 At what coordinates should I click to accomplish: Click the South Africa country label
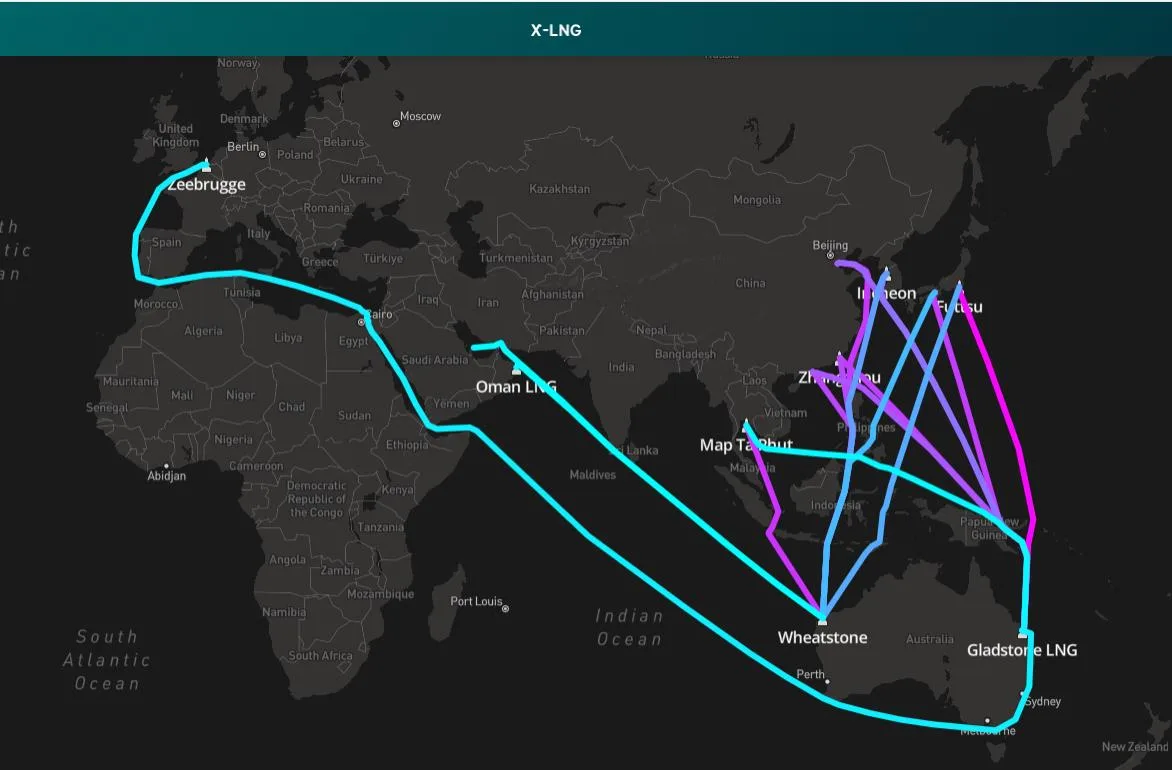coord(321,656)
